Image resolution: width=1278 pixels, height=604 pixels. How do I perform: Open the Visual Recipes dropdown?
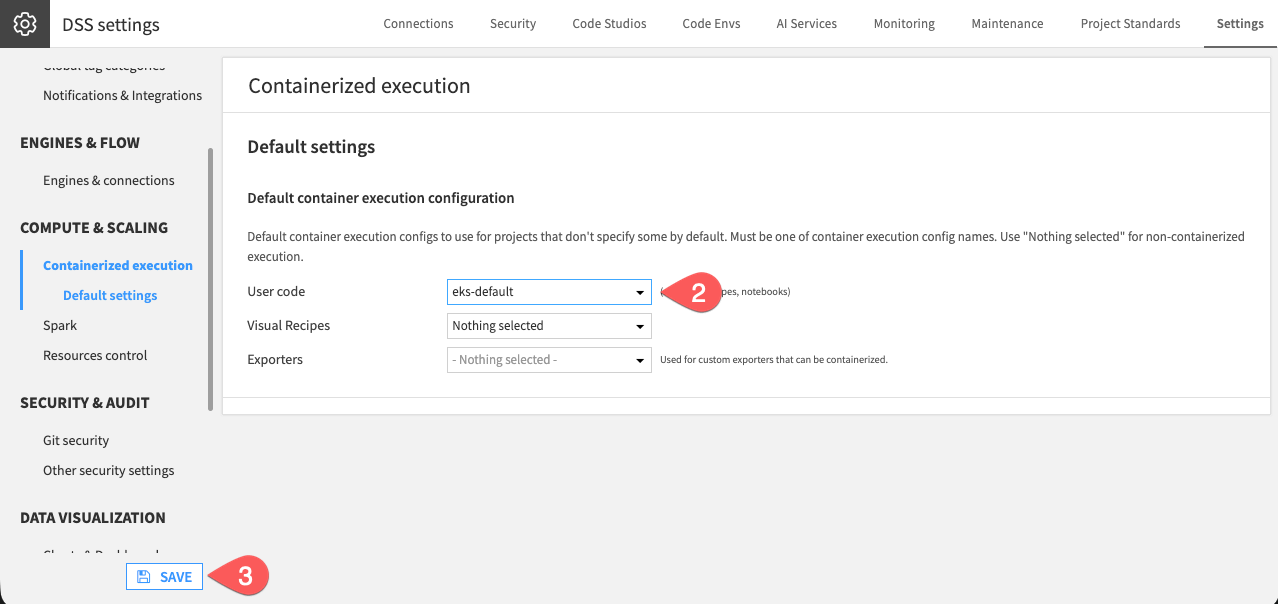(x=549, y=326)
